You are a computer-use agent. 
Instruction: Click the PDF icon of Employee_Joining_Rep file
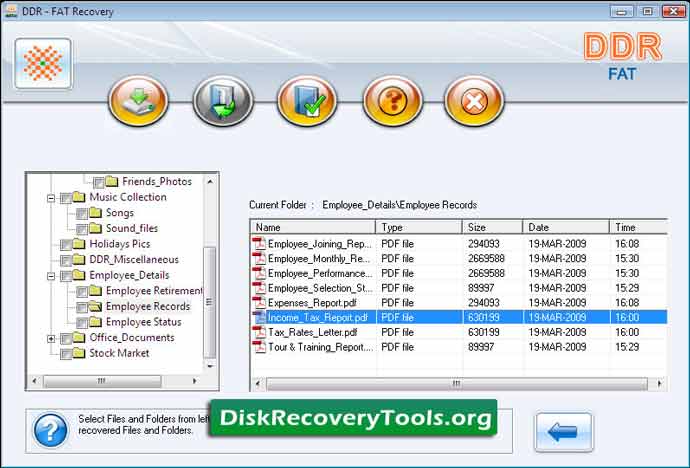coord(259,243)
